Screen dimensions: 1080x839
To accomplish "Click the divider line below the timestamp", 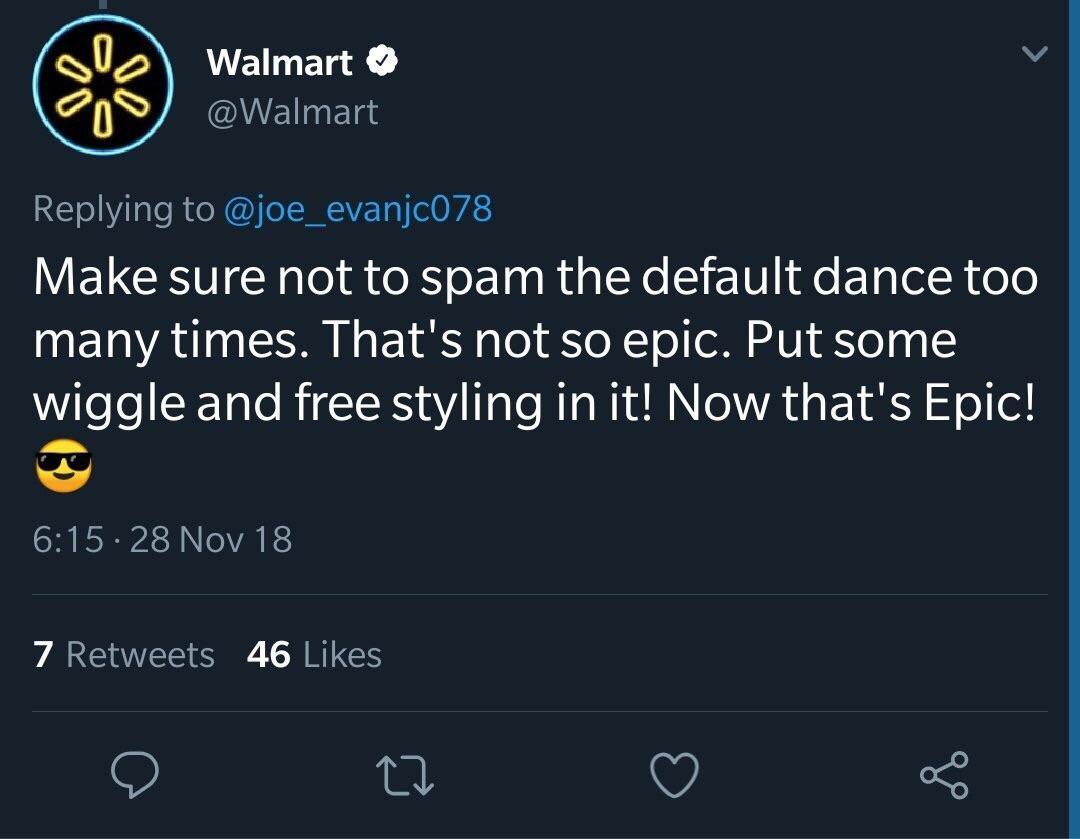I will pyautogui.click(x=540, y=594).
